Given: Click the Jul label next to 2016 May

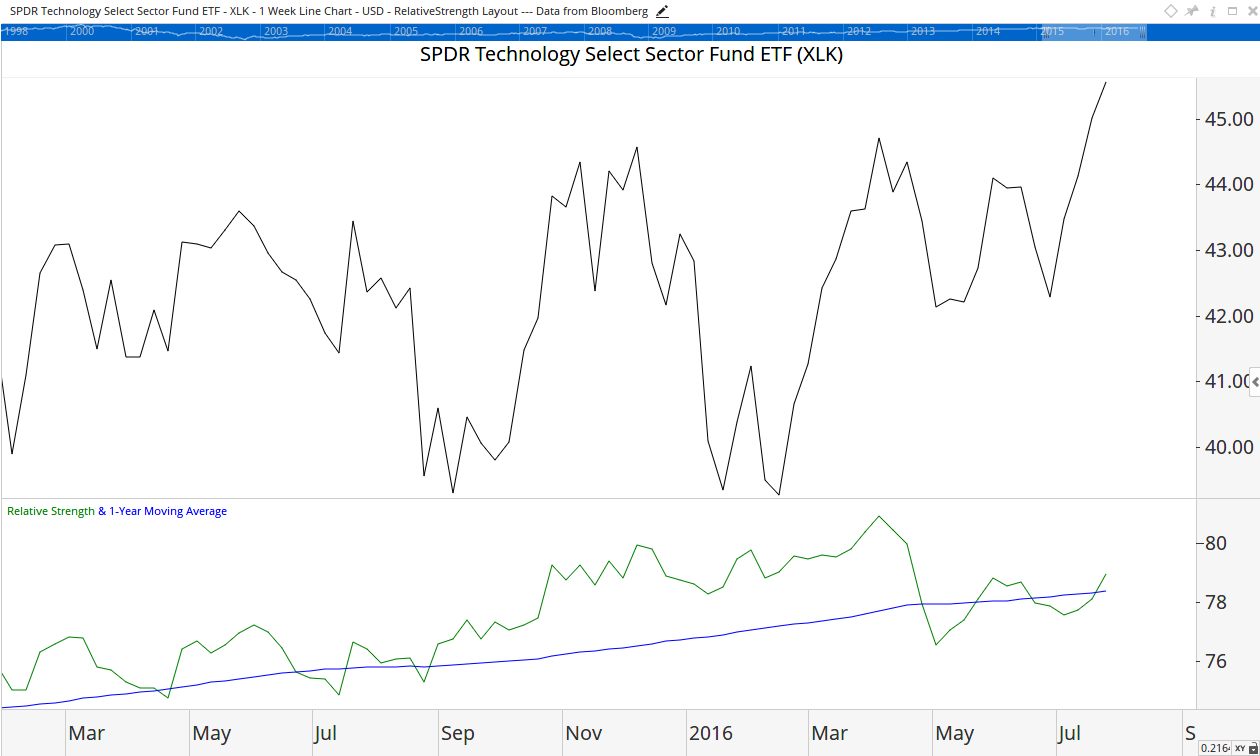Looking at the screenshot, I should (x=1069, y=733).
